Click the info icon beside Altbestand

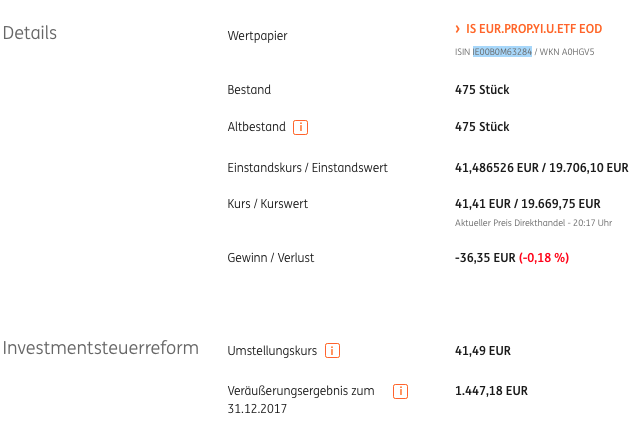300,127
